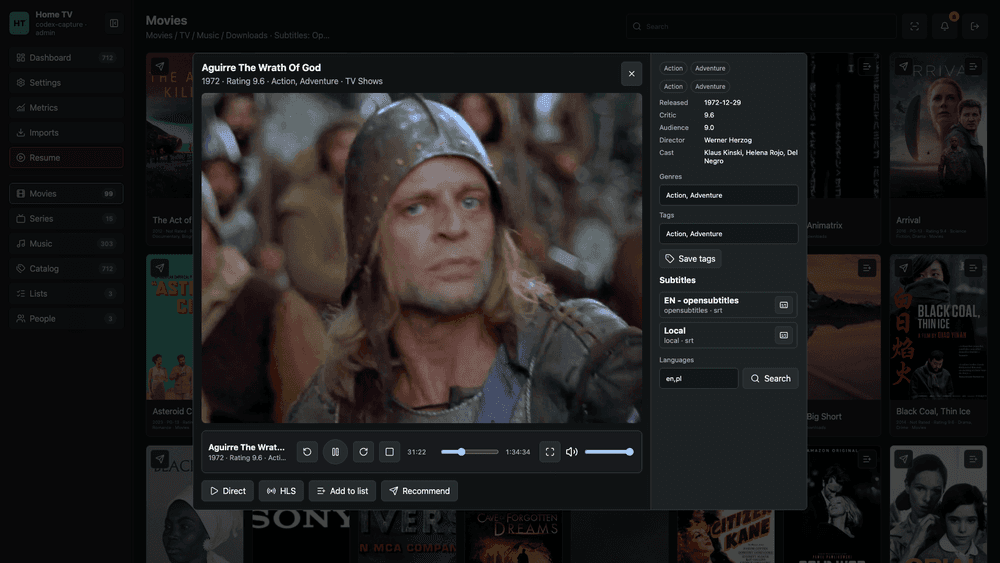The height and width of the screenshot is (563, 1000).
Task: Open list icon on Animatrix card
Action: click(x=867, y=67)
